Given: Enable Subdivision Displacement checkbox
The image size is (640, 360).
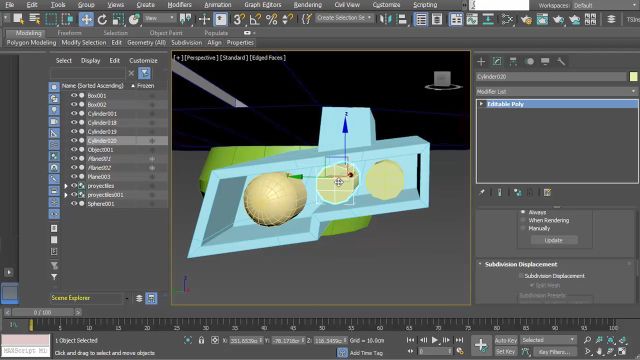Looking at the screenshot, I should pyautogui.click(x=521, y=276).
